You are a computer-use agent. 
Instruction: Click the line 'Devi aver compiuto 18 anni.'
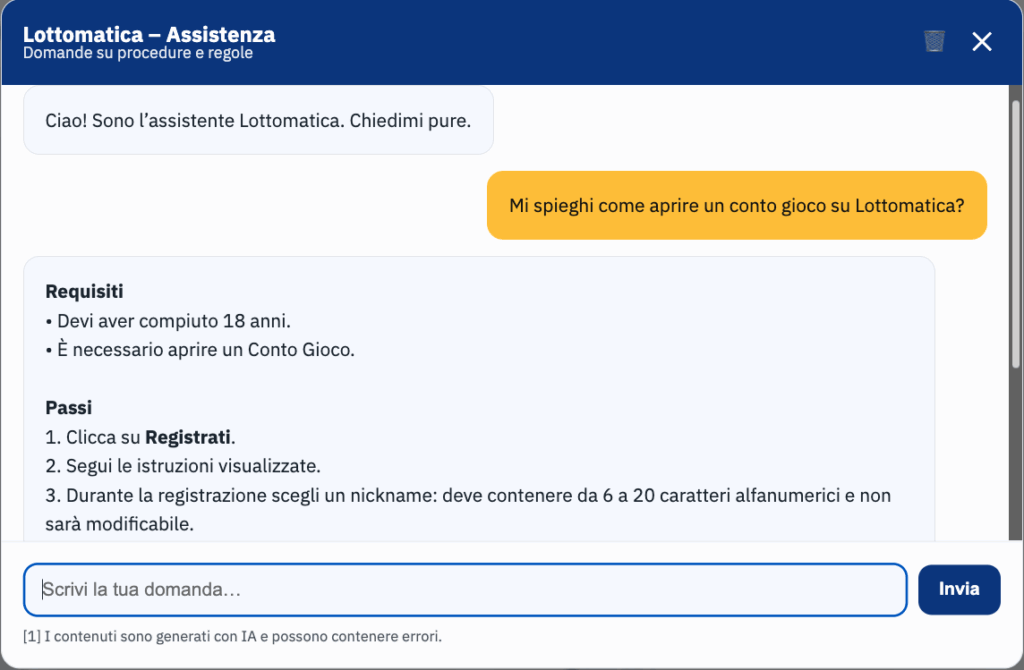click(x=168, y=321)
